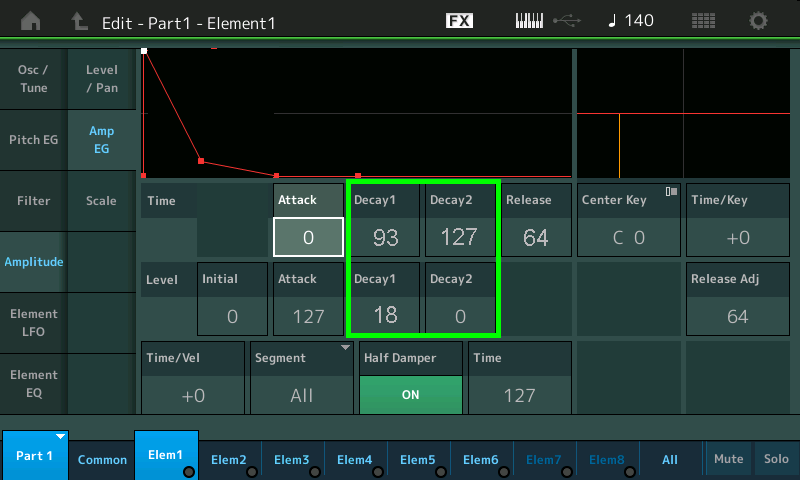Viewport: 800px width, 480px height.
Task: Switch to the Common tab
Action: pos(102,460)
